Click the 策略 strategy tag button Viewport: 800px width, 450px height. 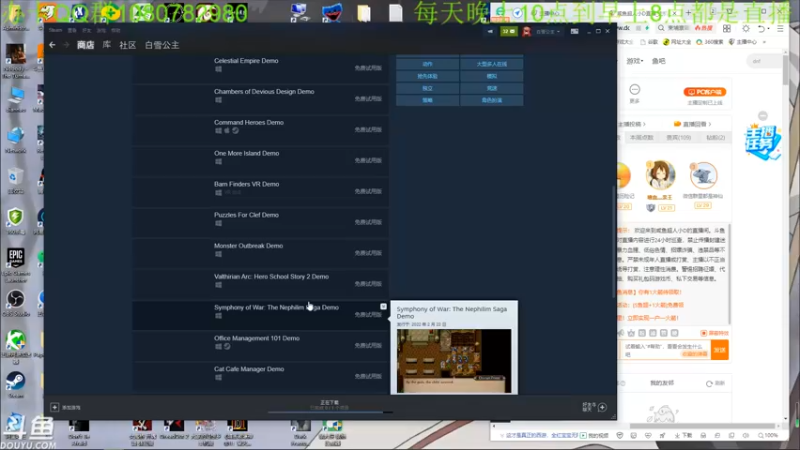(428, 101)
